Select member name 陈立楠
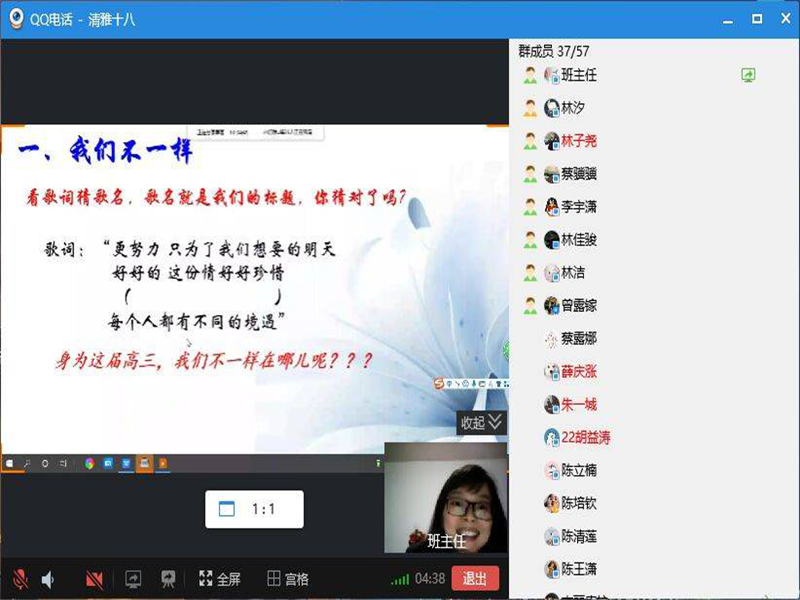The width and height of the screenshot is (800, 600). tap(579, 470)
